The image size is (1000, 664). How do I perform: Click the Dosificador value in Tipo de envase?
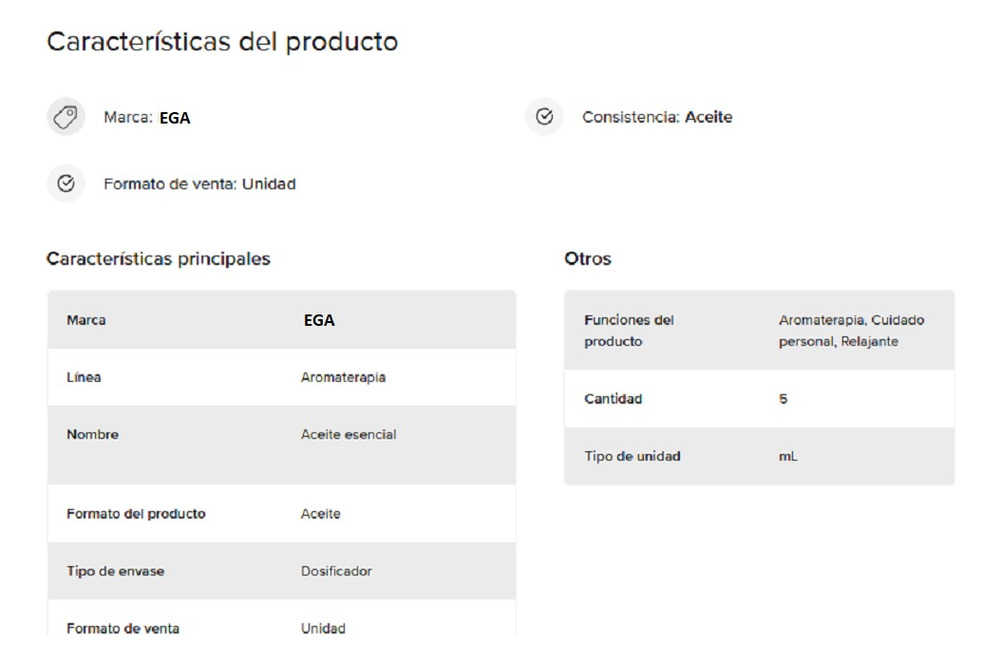[x=336, y=571]
